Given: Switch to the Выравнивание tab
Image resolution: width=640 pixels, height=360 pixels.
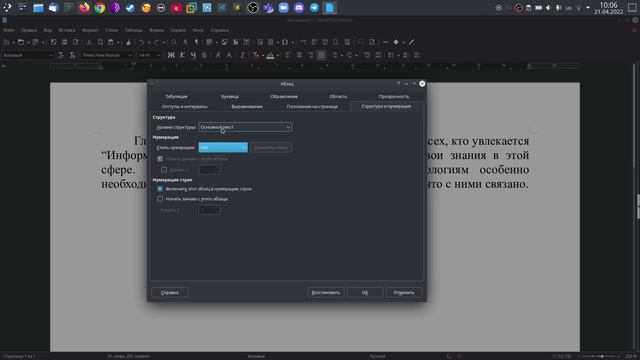Looking at the screenshot, I should [x=247, y=107].
